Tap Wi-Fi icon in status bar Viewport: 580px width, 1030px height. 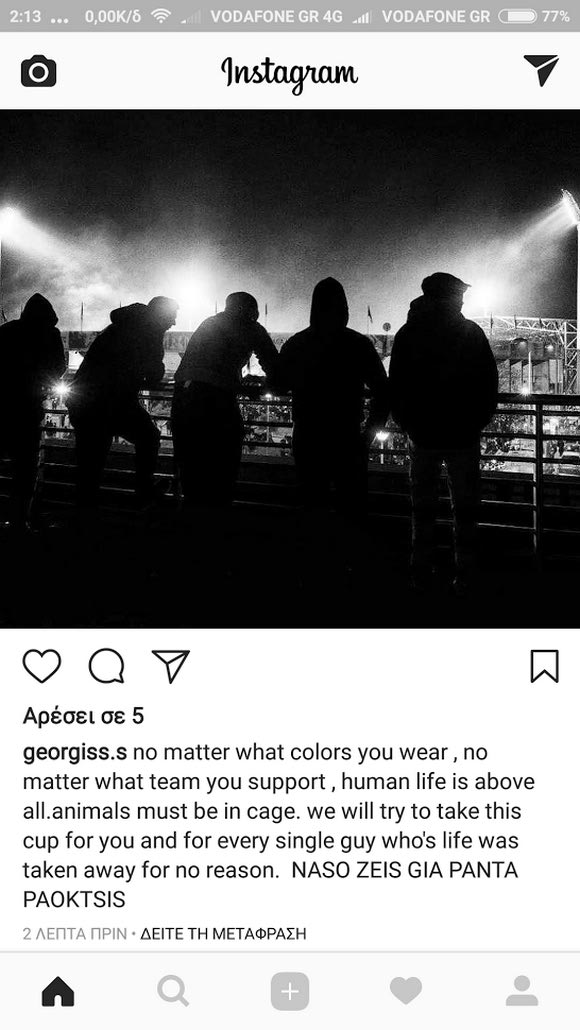[160, 16]
